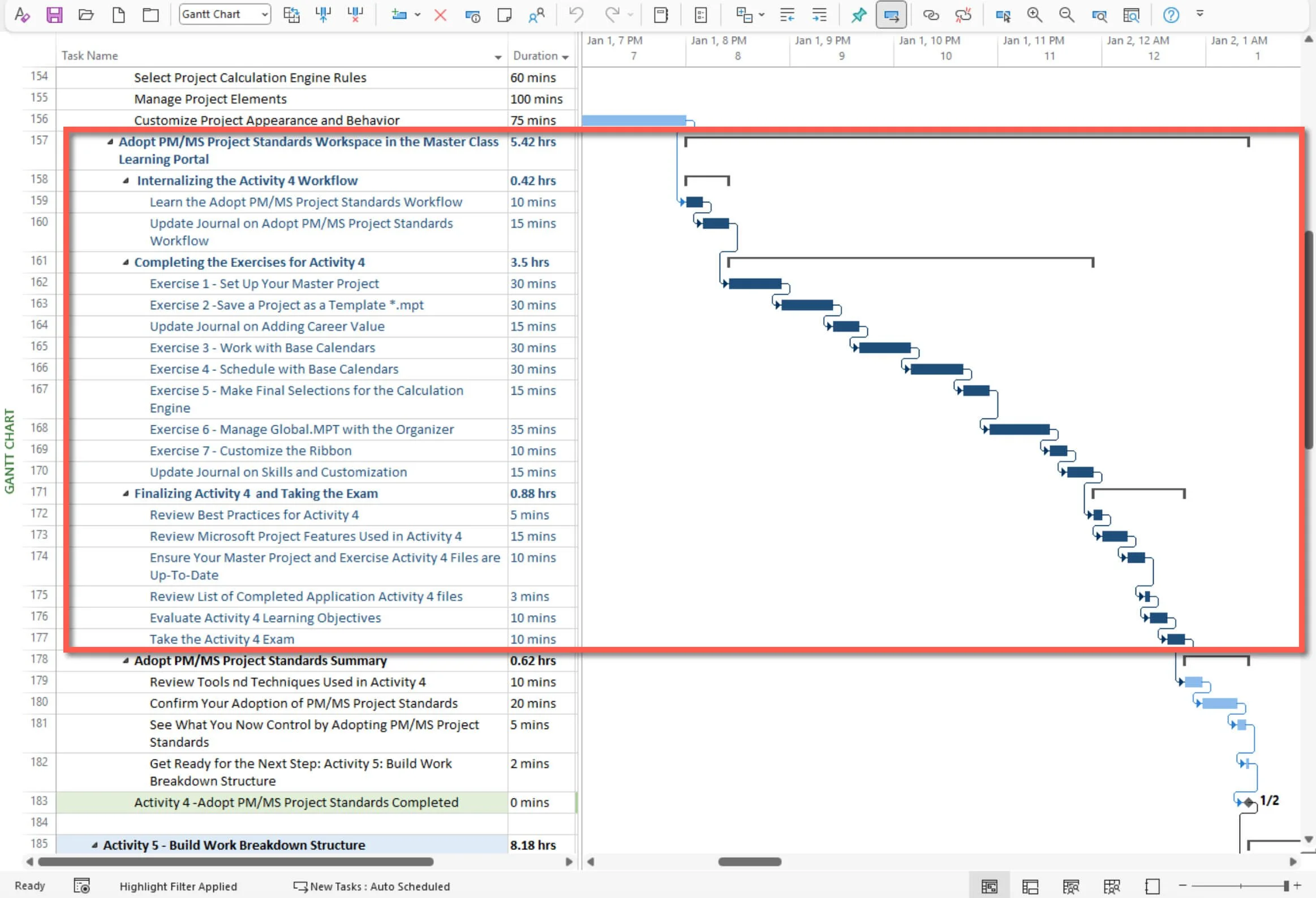The image size is (1316, 898).
Task: Click the green pushpin icon
Action: click(858, 15)
